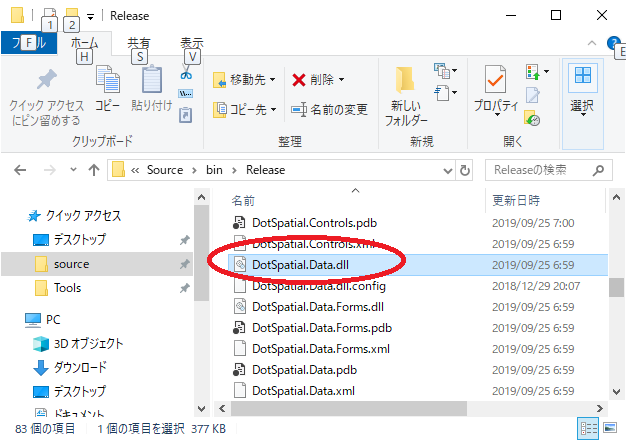The image size is (626, 441).
Task: Click the scissors Cut icon
Action: 186,72
